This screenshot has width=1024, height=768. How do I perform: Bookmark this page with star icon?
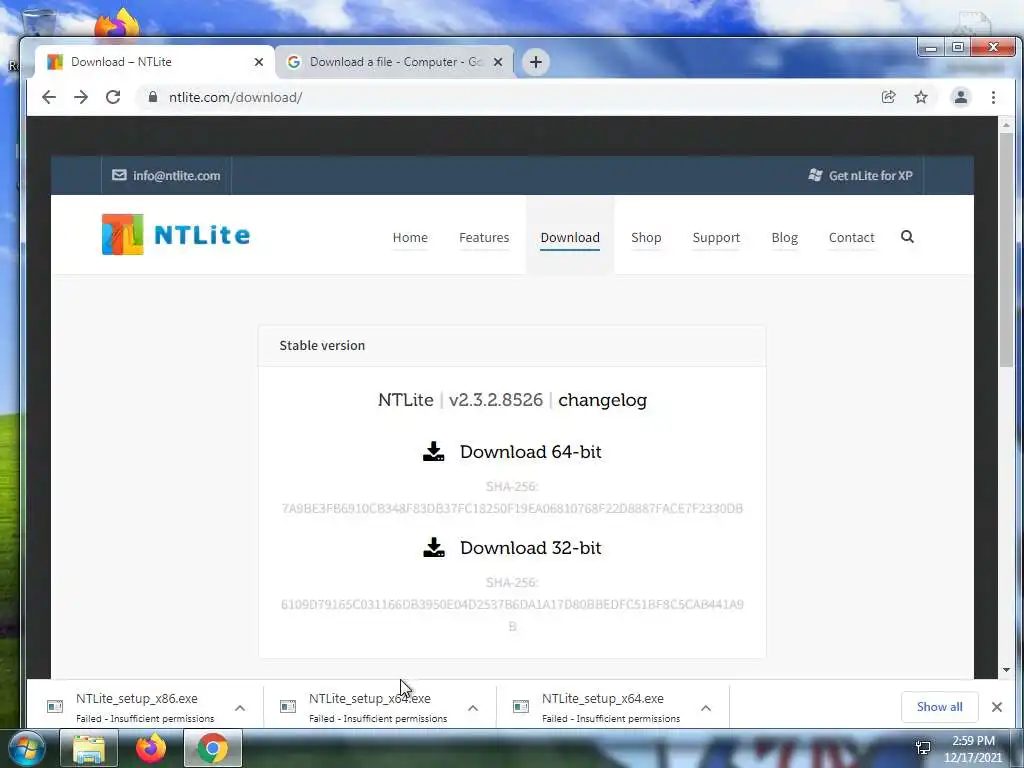[921, 97]
